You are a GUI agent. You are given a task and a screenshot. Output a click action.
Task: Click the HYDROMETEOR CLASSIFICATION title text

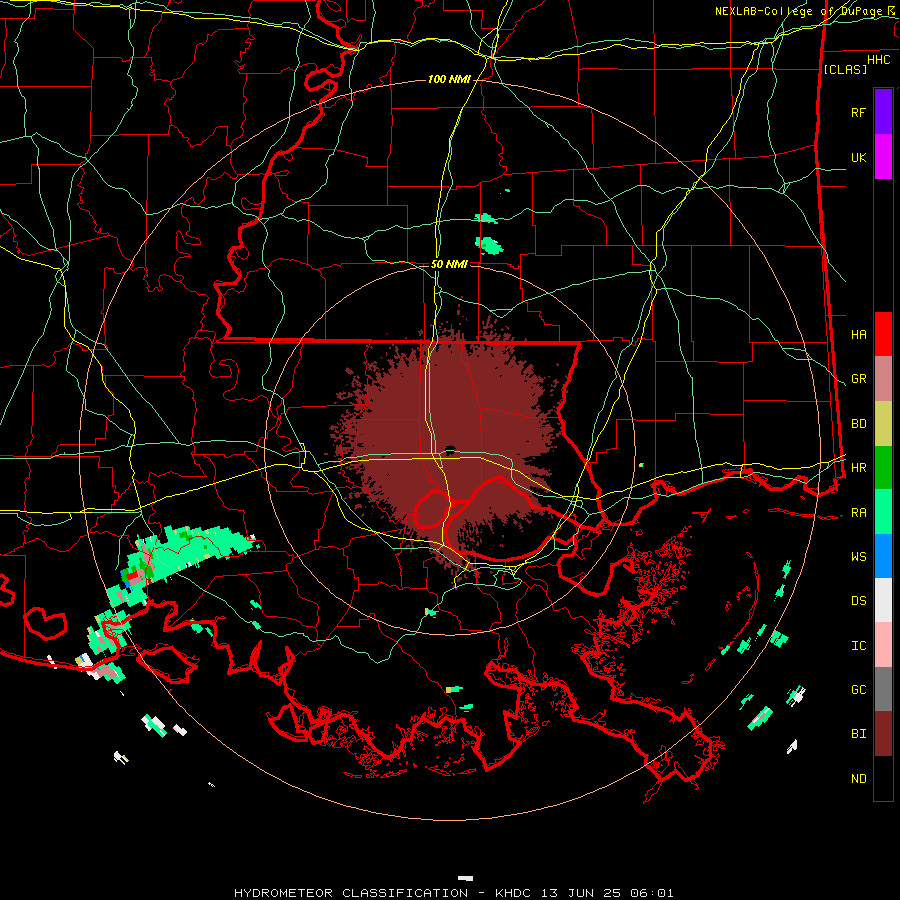pos(351,893)
